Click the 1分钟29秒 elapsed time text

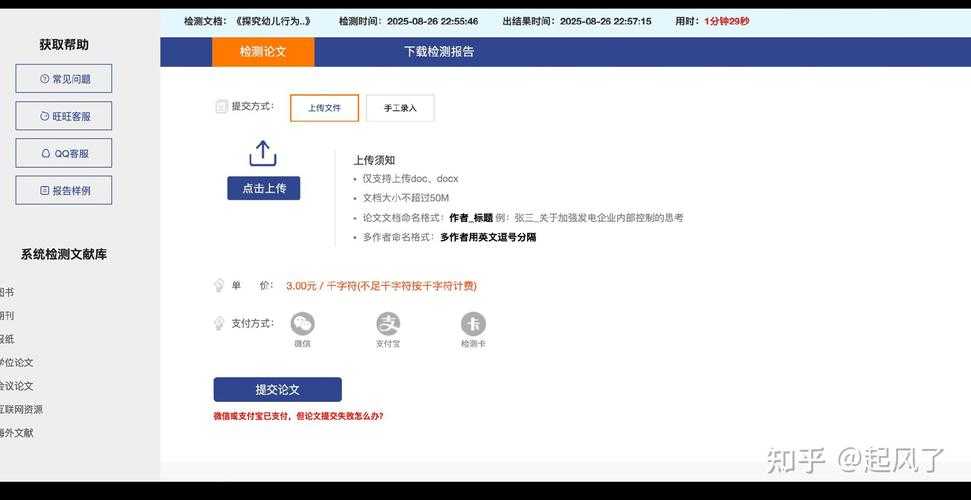tap(726, 21)
